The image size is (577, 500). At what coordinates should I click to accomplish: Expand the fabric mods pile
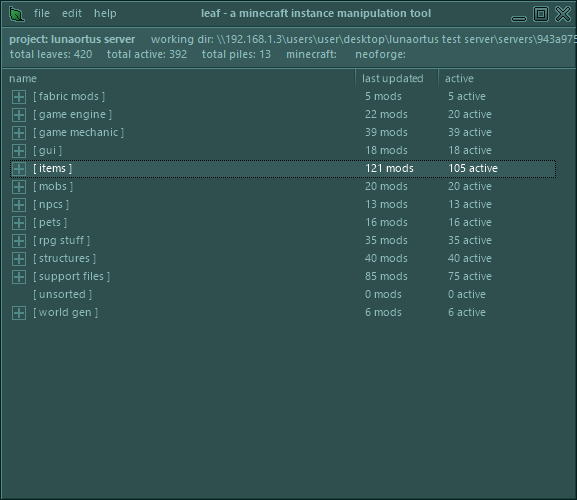pyautogui.click(x=19, y=97)
